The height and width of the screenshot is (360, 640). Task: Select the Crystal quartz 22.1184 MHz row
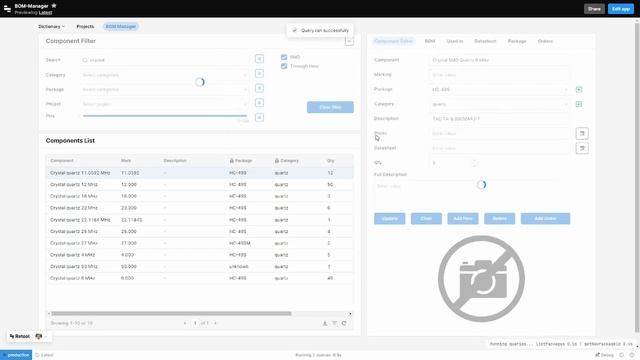click(x=200, y=220)
